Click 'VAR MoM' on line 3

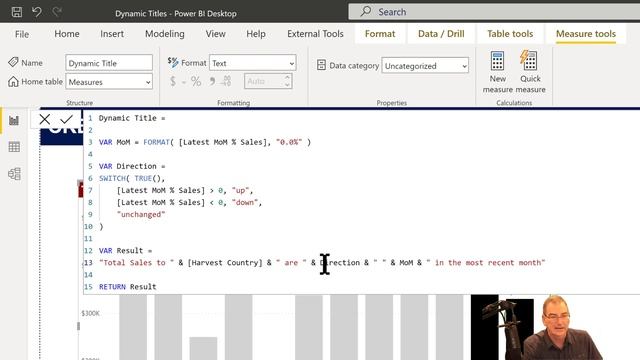(x=114, y=142)
